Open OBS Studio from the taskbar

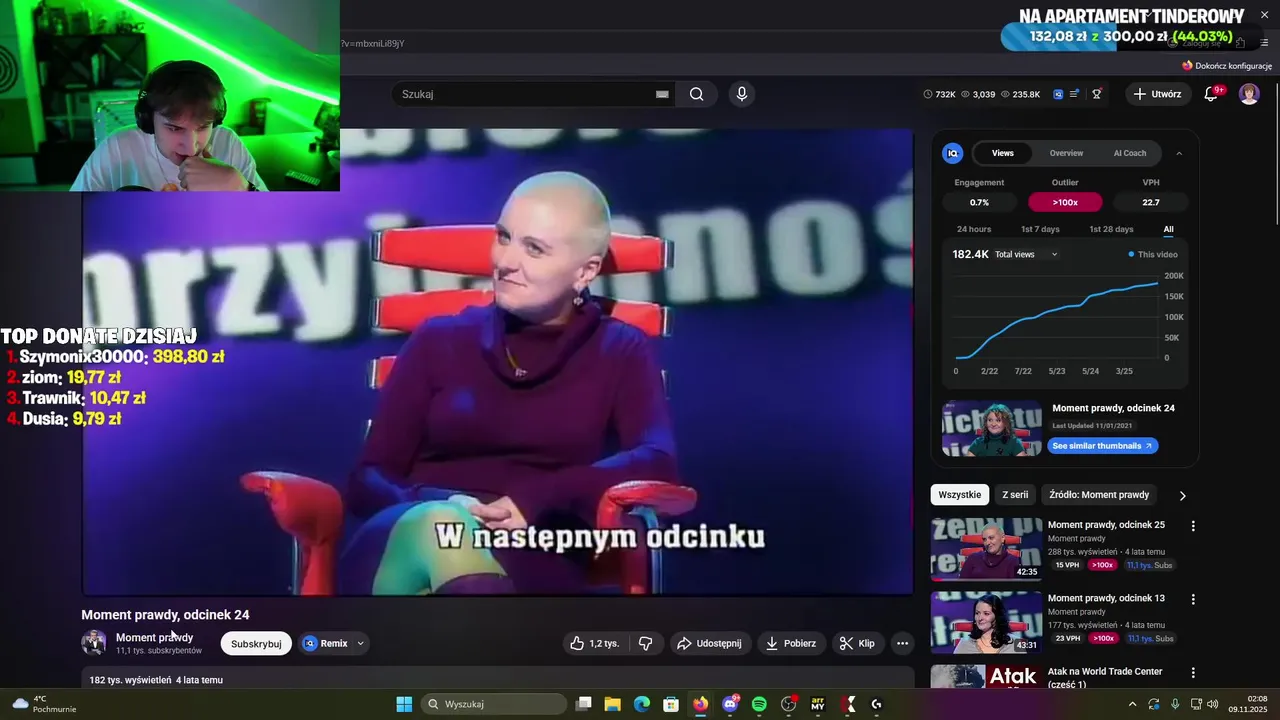789,704
